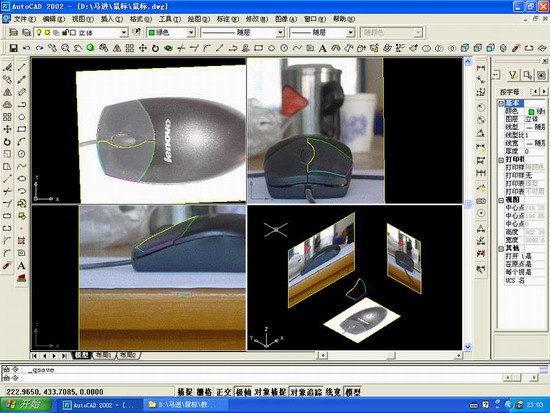The height and width of the screenshot is (413, 550).
Task: Open the 编辑 Edit menu
Action: coord(54,19)
